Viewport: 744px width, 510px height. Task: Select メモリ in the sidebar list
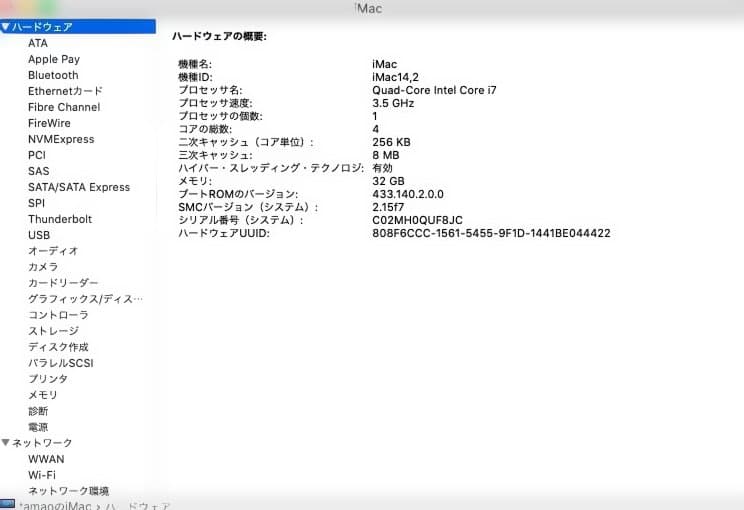[43, 395]
